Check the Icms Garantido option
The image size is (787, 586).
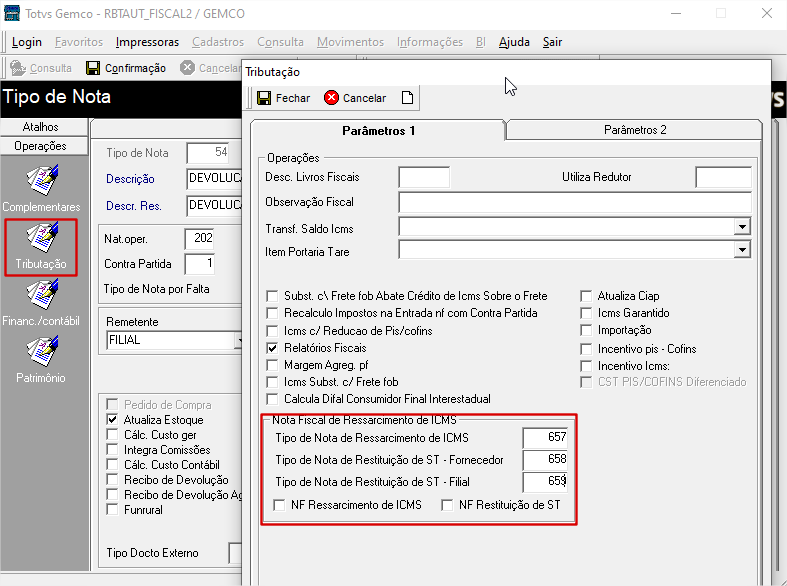click(x=586, y=313)
